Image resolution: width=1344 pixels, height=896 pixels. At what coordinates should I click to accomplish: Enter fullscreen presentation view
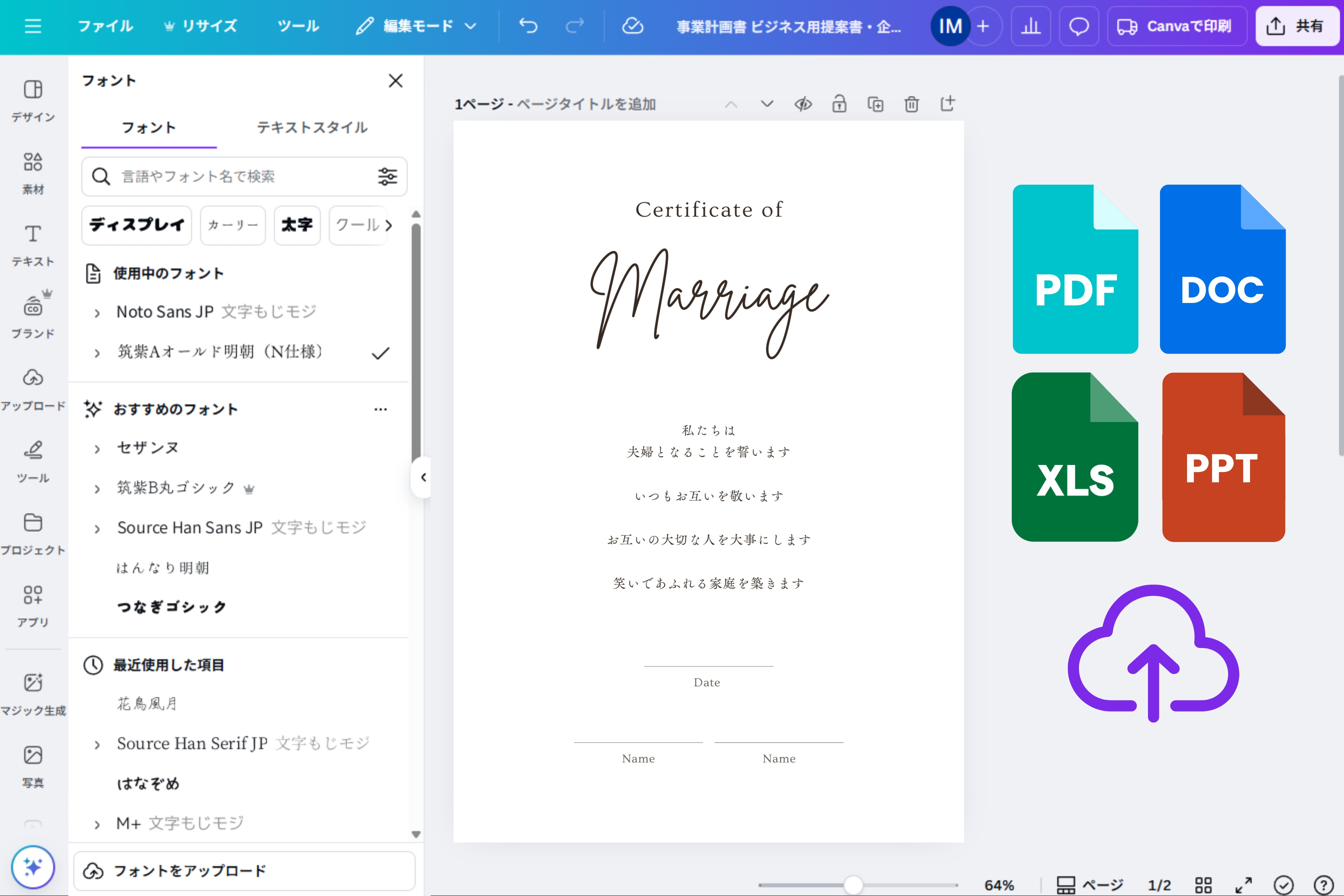(1243, 885)
